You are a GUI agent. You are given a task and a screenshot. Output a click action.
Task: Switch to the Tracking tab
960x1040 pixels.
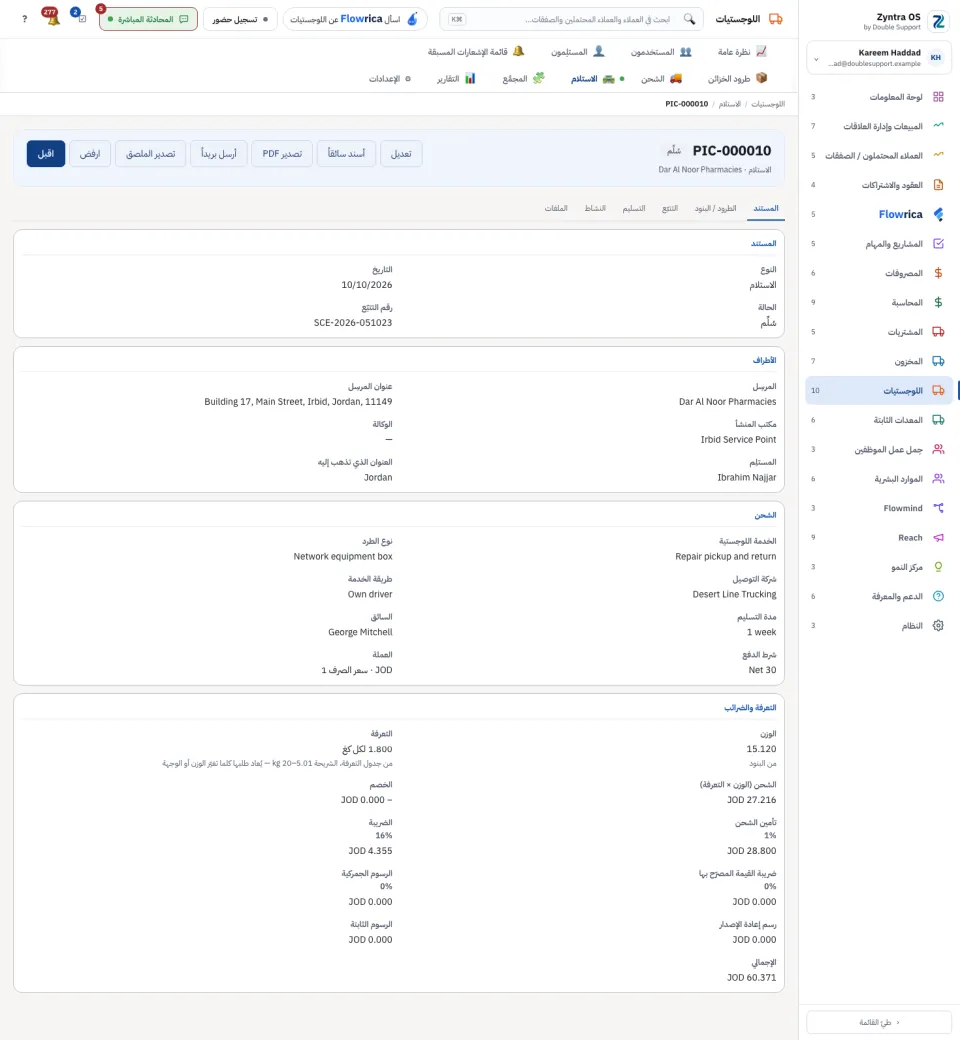point(670,208)
